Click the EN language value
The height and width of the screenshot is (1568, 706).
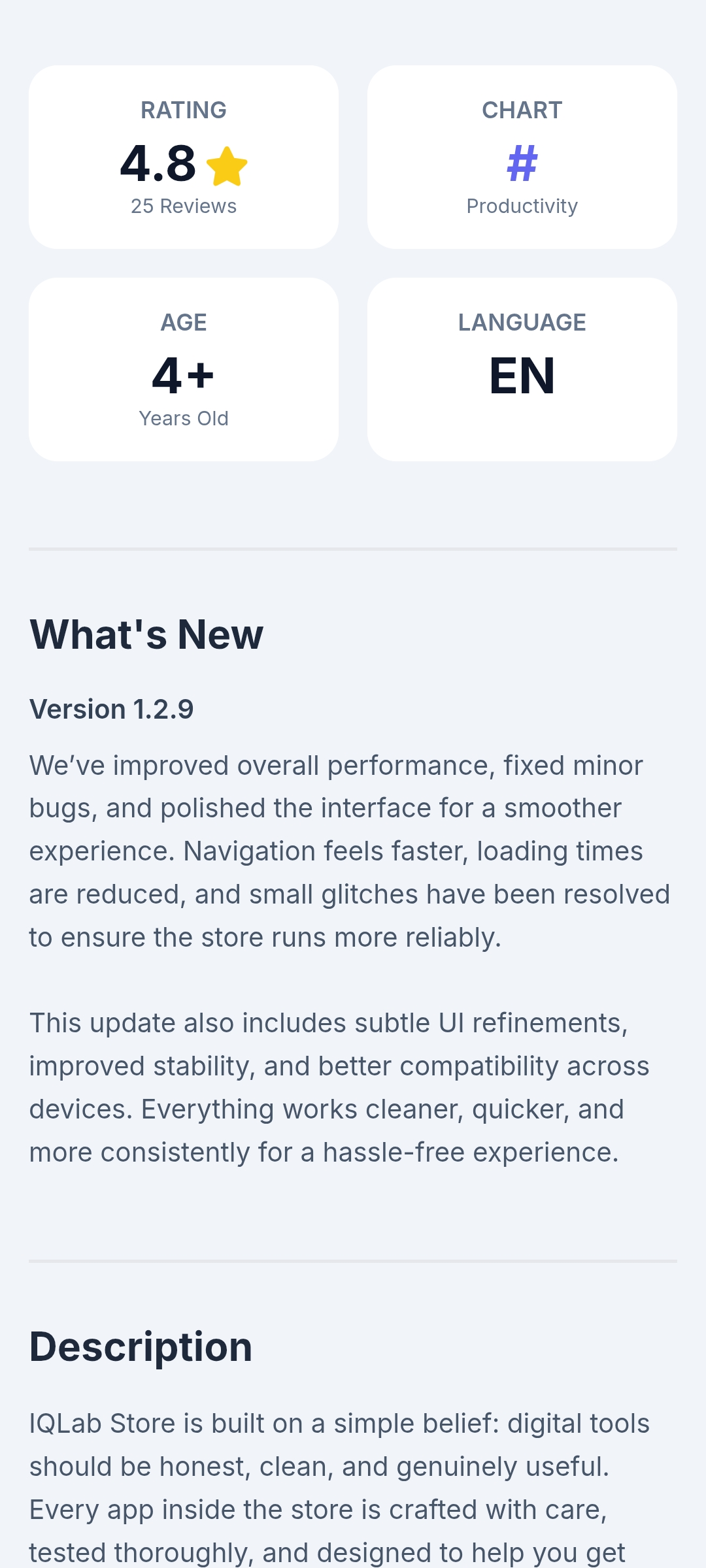pos(522,376)
